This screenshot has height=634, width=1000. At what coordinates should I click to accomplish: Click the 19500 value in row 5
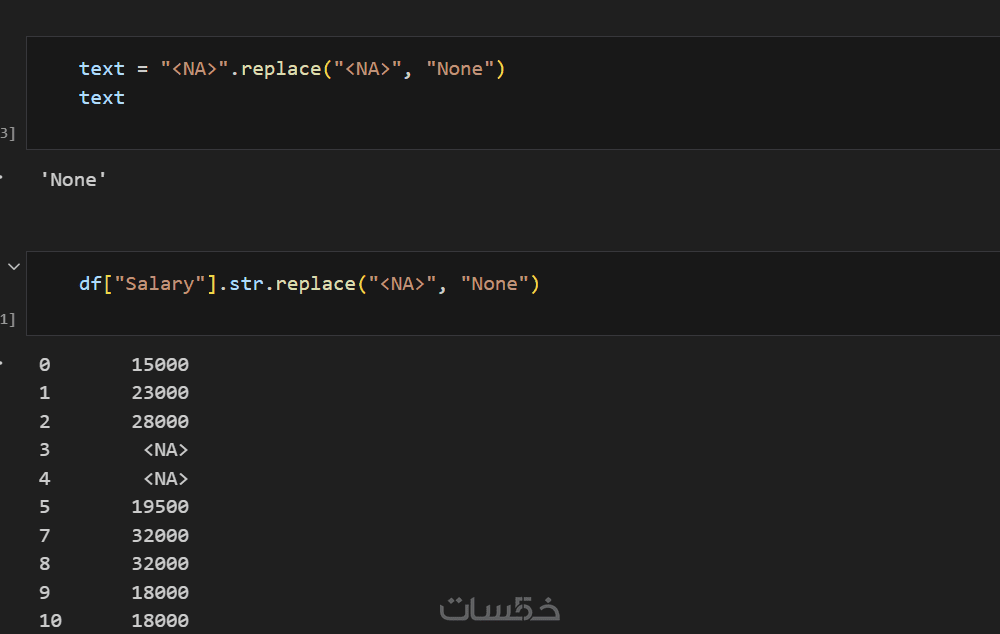pos(160,507)
